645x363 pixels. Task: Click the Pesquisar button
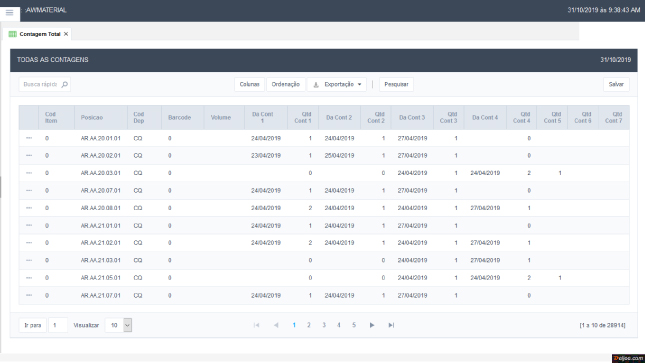(396, 84)
